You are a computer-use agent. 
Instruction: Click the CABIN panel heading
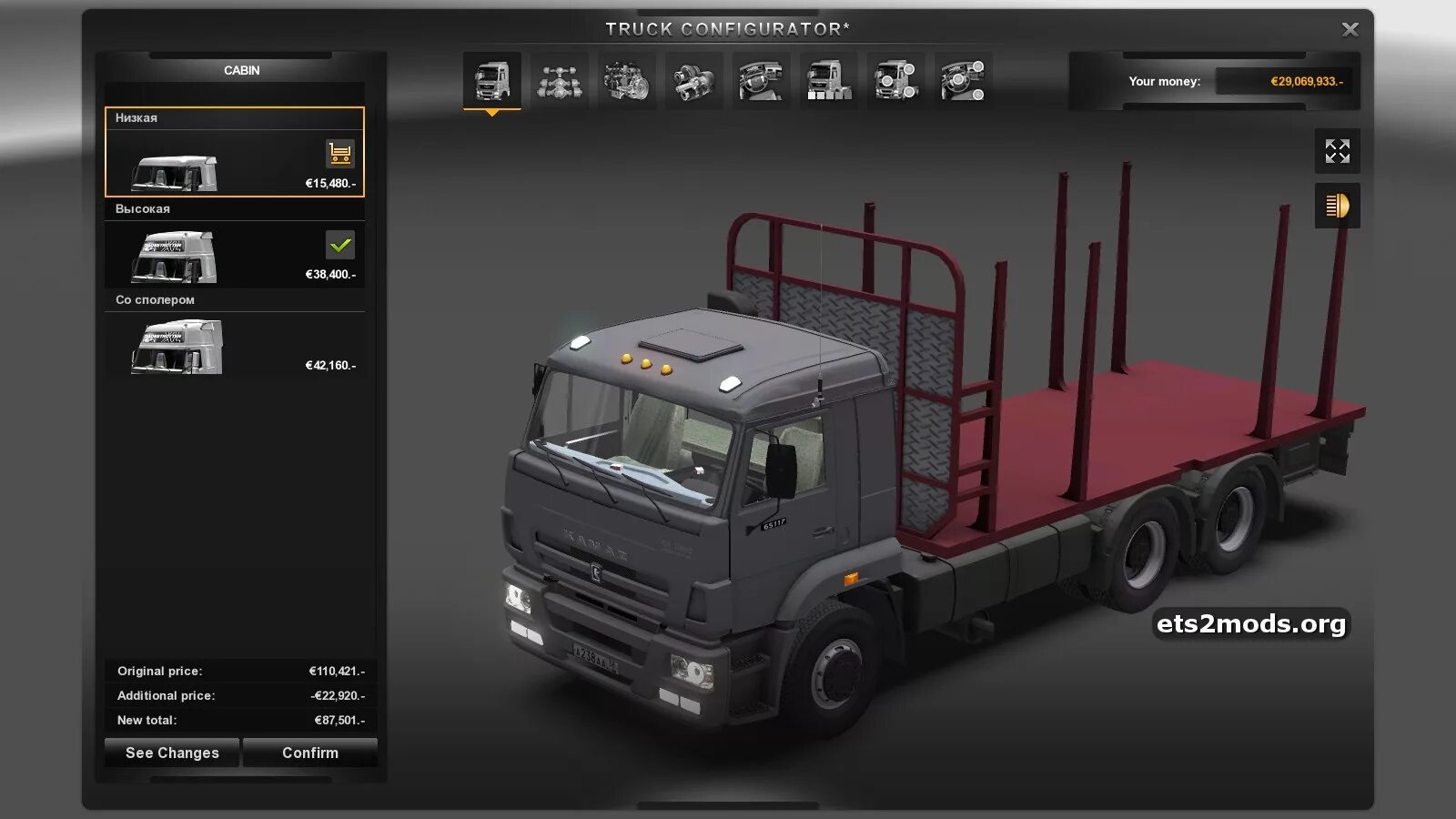pos(242,70)
